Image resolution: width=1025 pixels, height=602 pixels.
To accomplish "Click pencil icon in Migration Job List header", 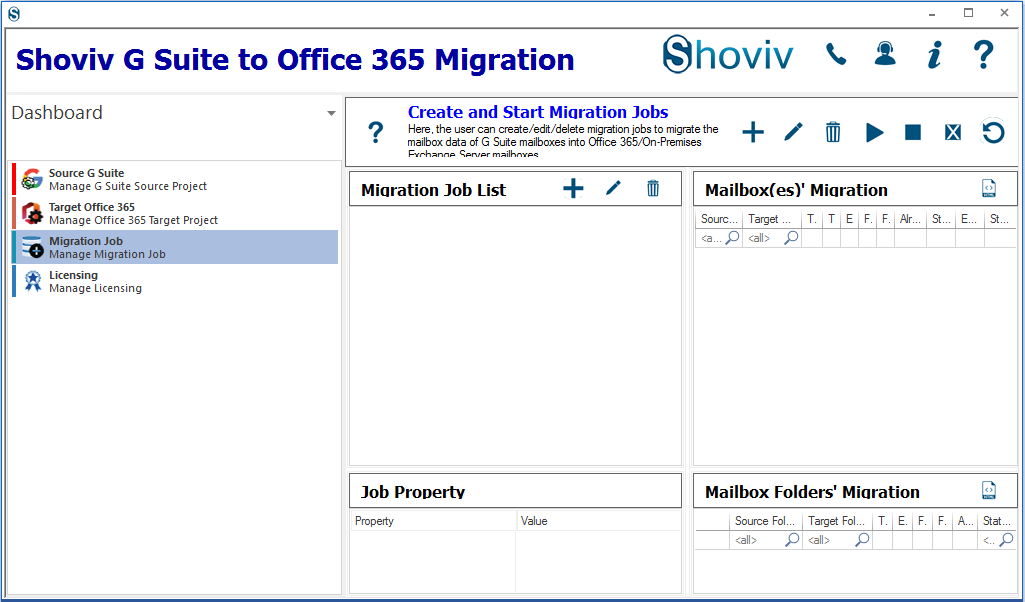I will pos(613,188).
